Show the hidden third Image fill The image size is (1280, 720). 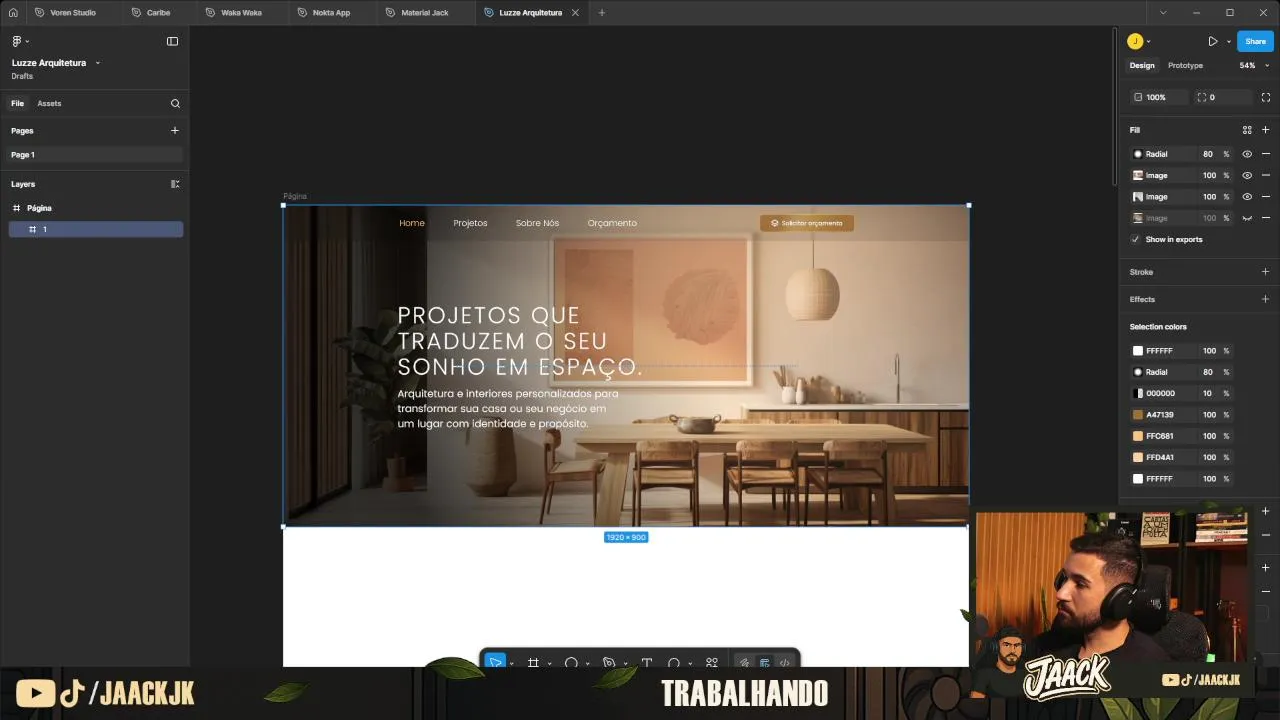point(1247,218)
